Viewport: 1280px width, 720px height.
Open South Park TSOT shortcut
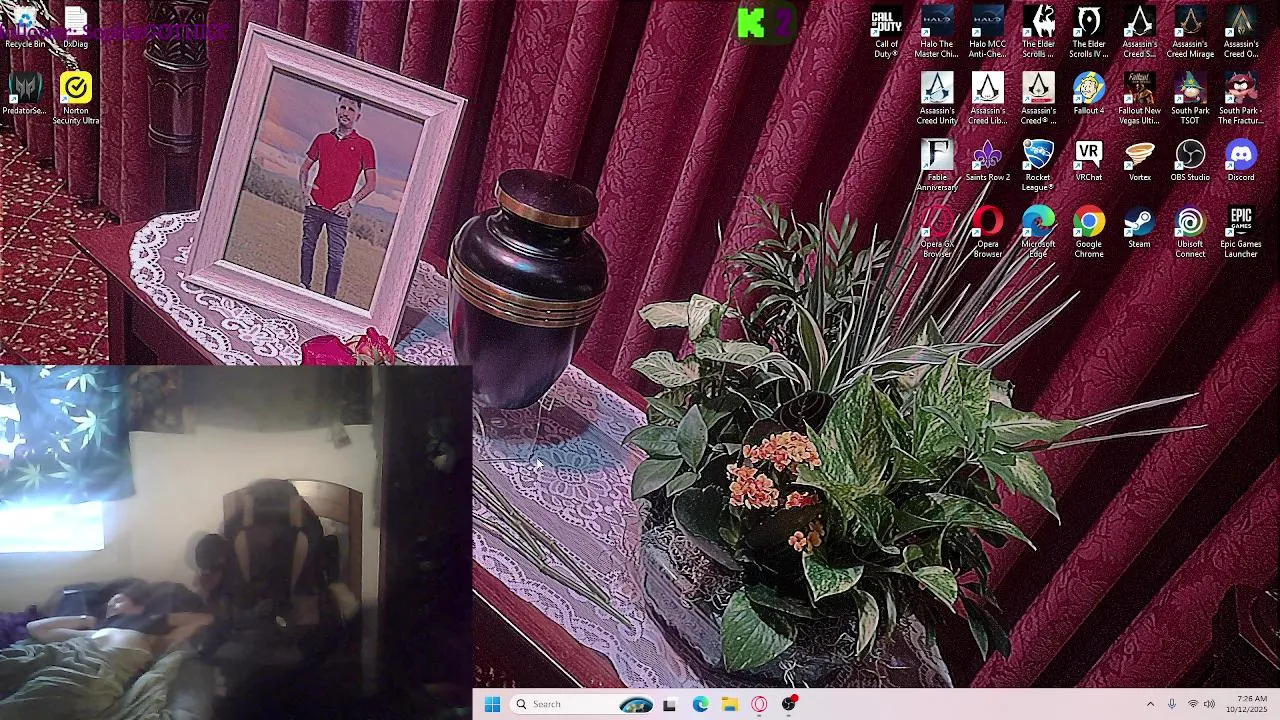point(1190,99)
